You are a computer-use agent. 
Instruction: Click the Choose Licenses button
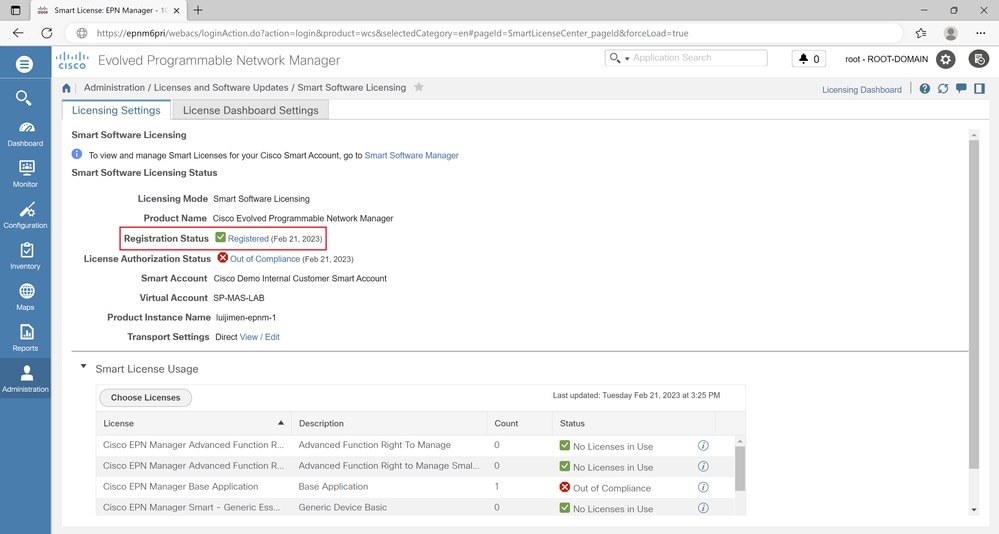click(145, 398)
